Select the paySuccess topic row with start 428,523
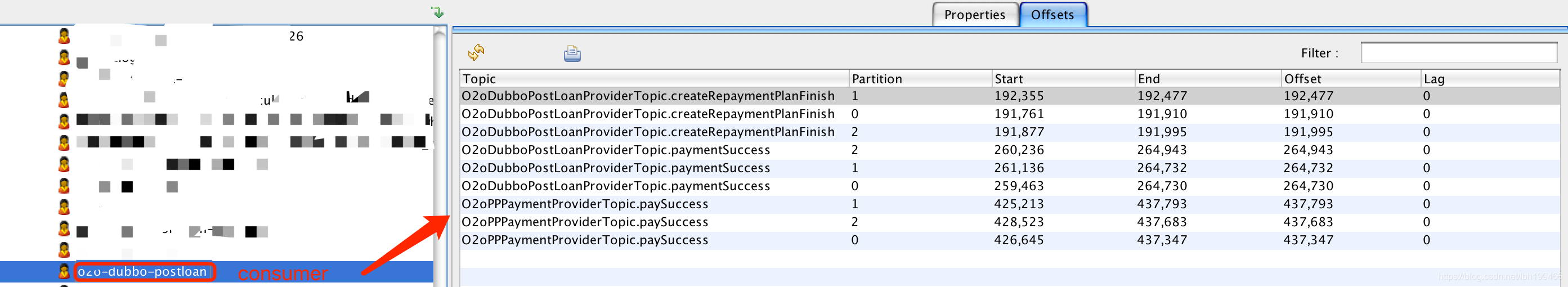This screenshot has width=1568, height=287. pos(1010,222)
